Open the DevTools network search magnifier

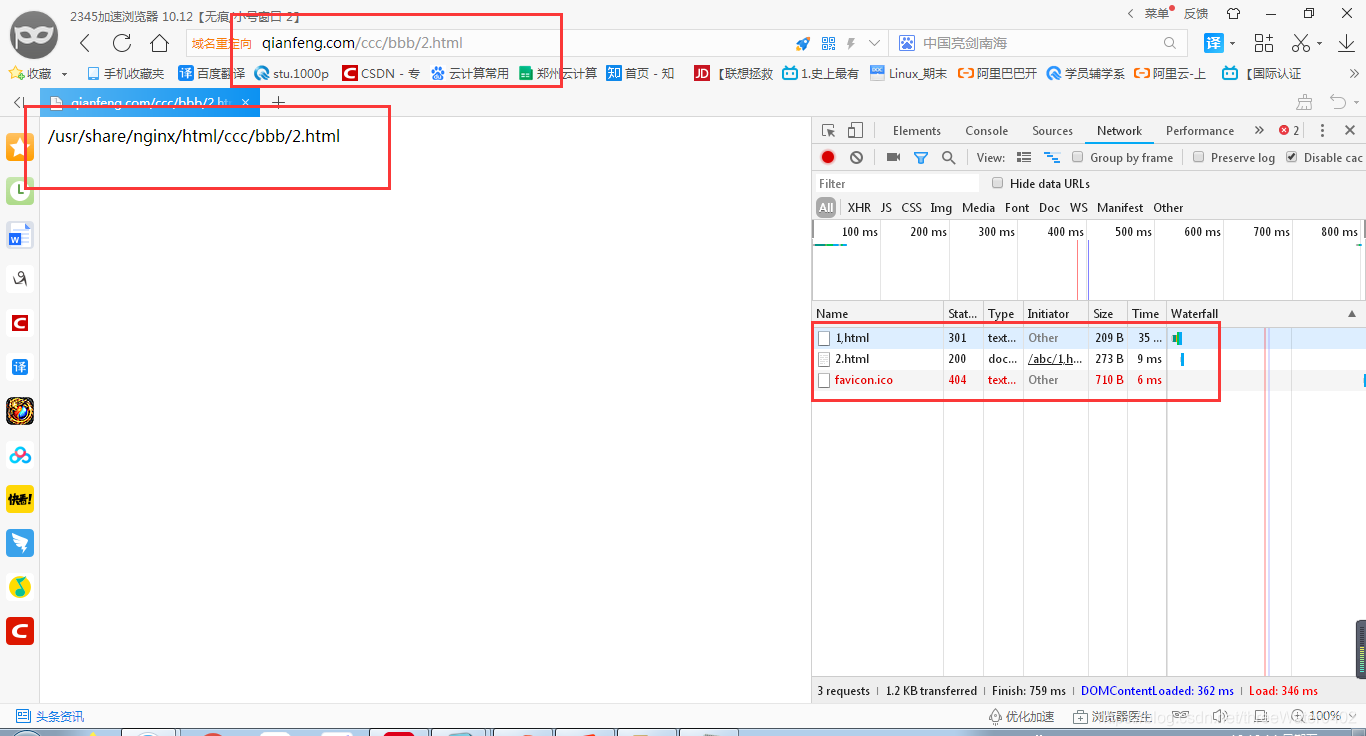(x=948, y=157)
